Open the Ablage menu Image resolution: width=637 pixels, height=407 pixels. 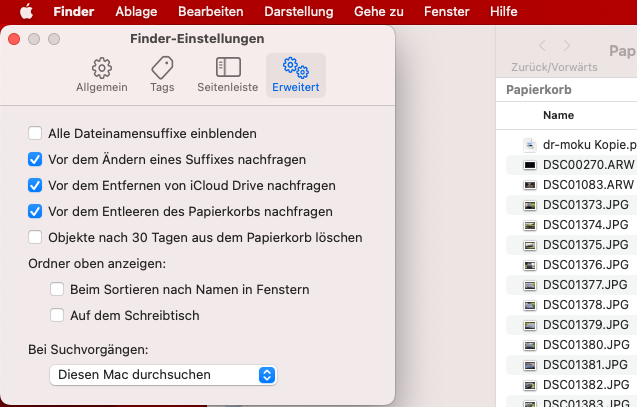136,11
